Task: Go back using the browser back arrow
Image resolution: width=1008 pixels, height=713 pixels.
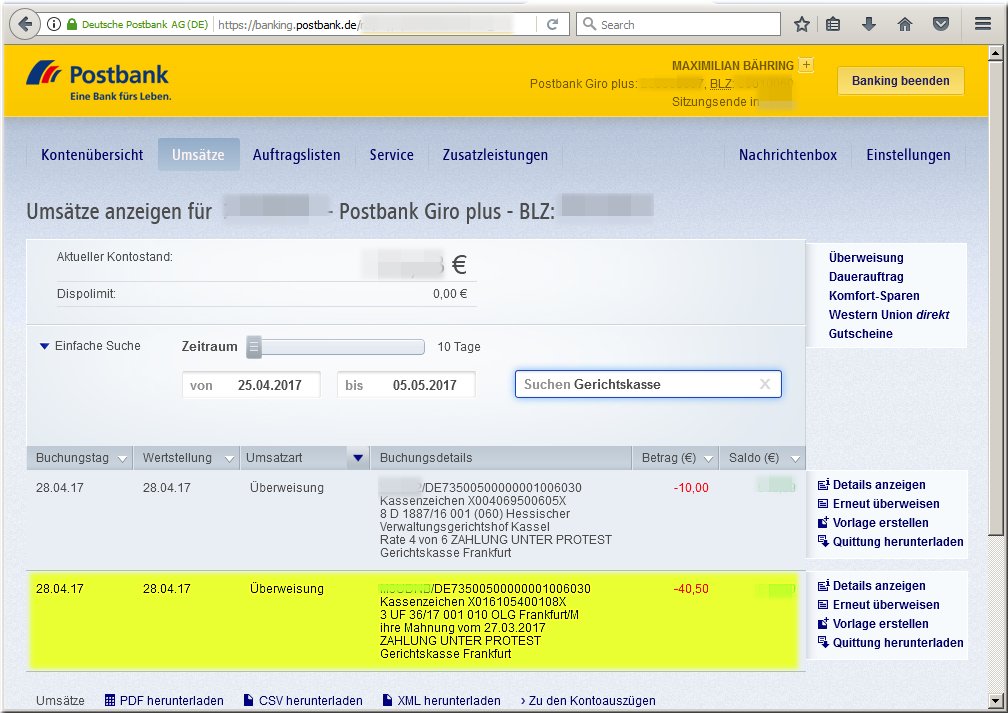Action: (25, 24)
